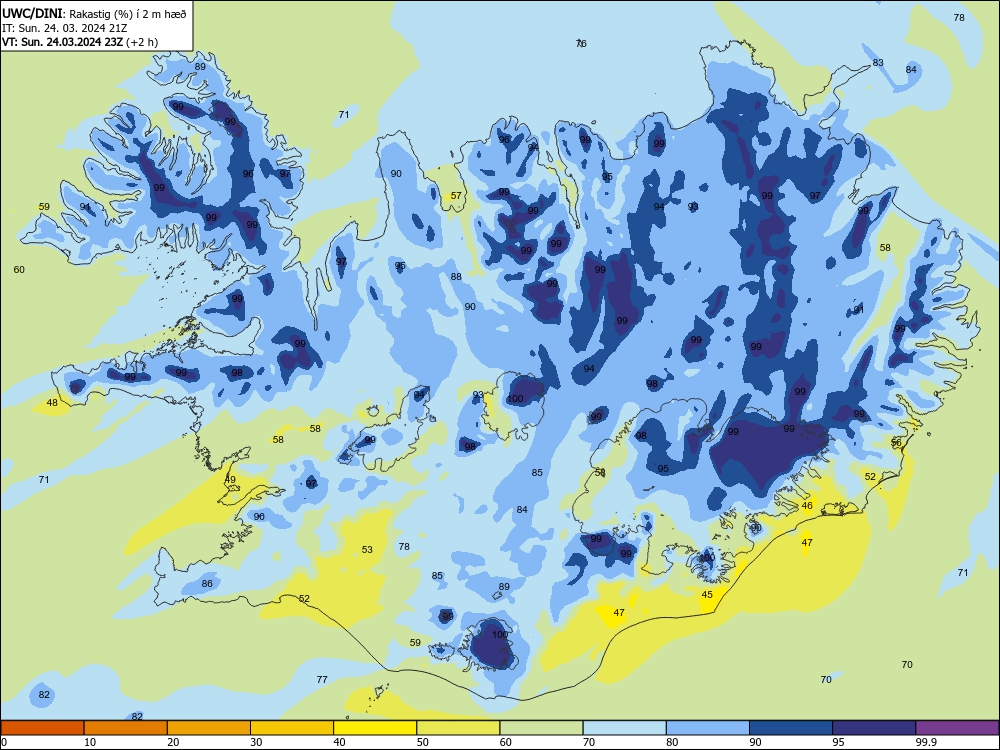Click the humidity value 83 on the map

pyautogui.click(x=878, y=62)
